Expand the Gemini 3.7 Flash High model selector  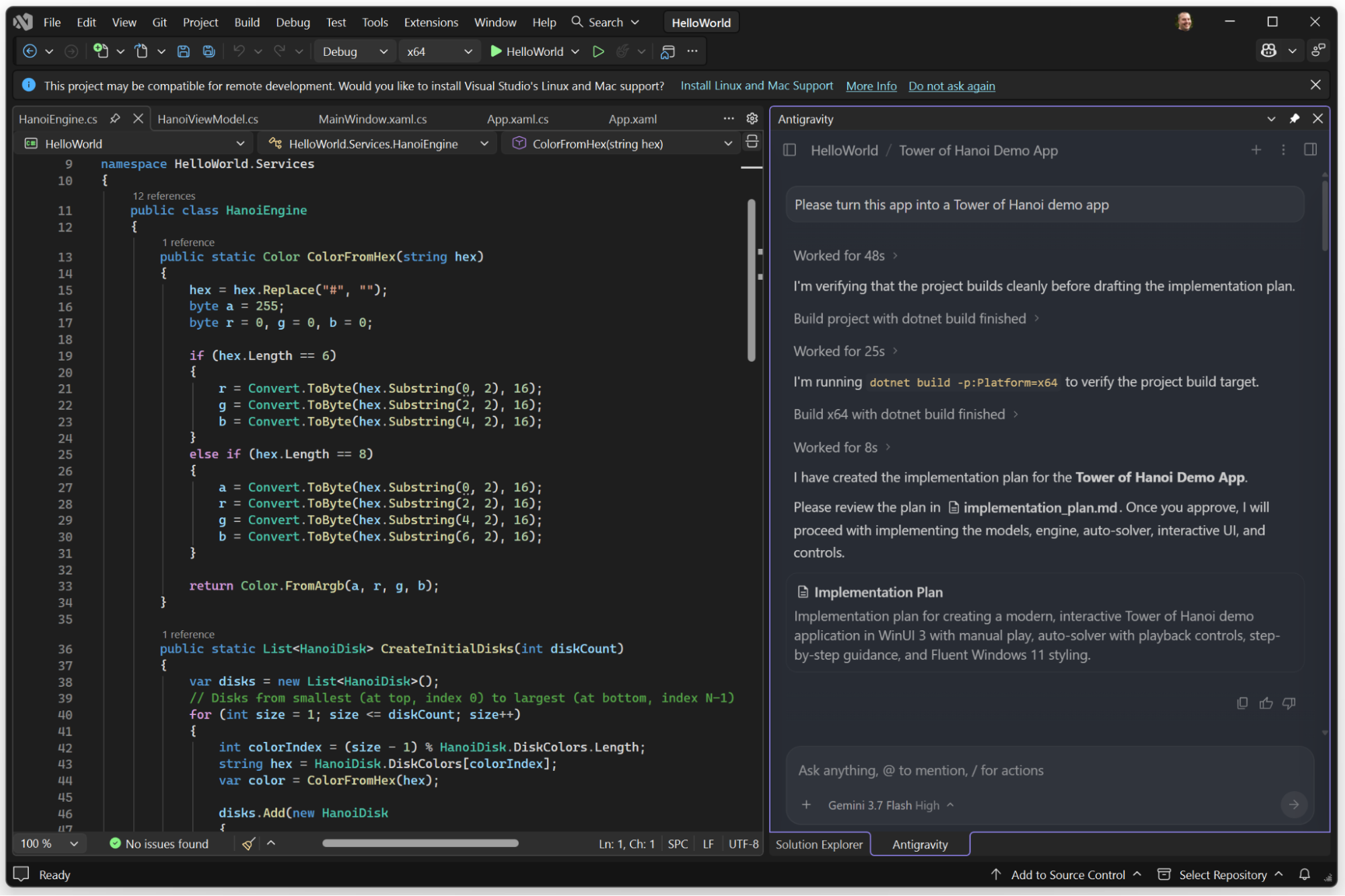(x=891, y=805)
